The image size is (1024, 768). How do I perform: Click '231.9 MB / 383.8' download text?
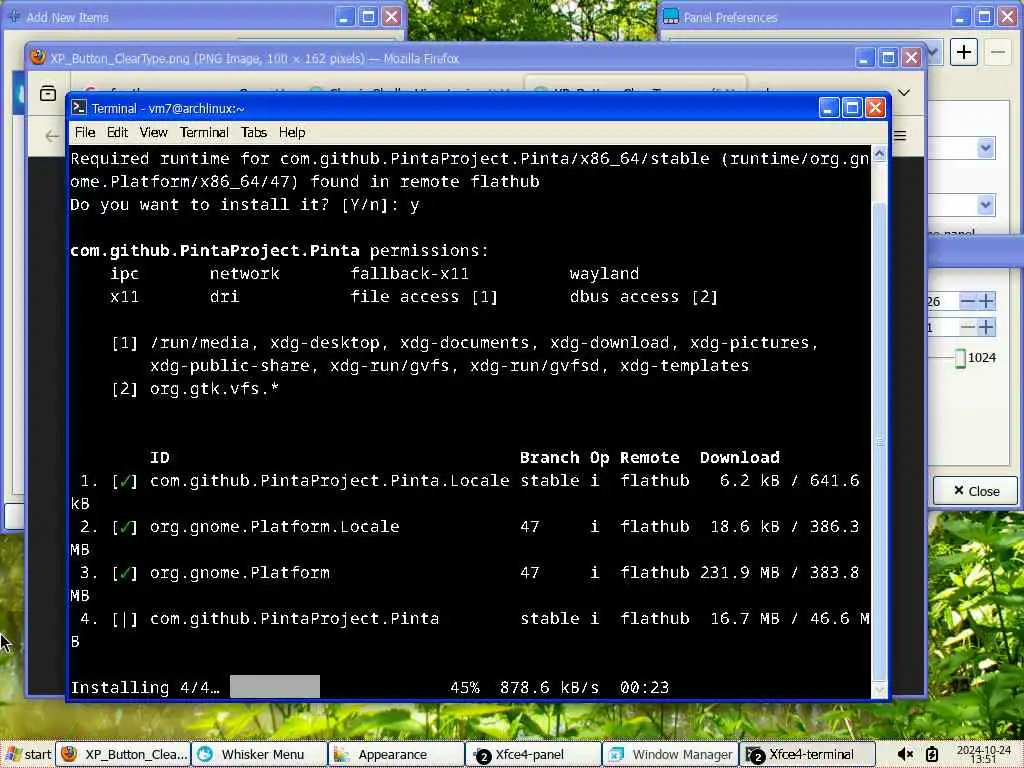point(780,573)
